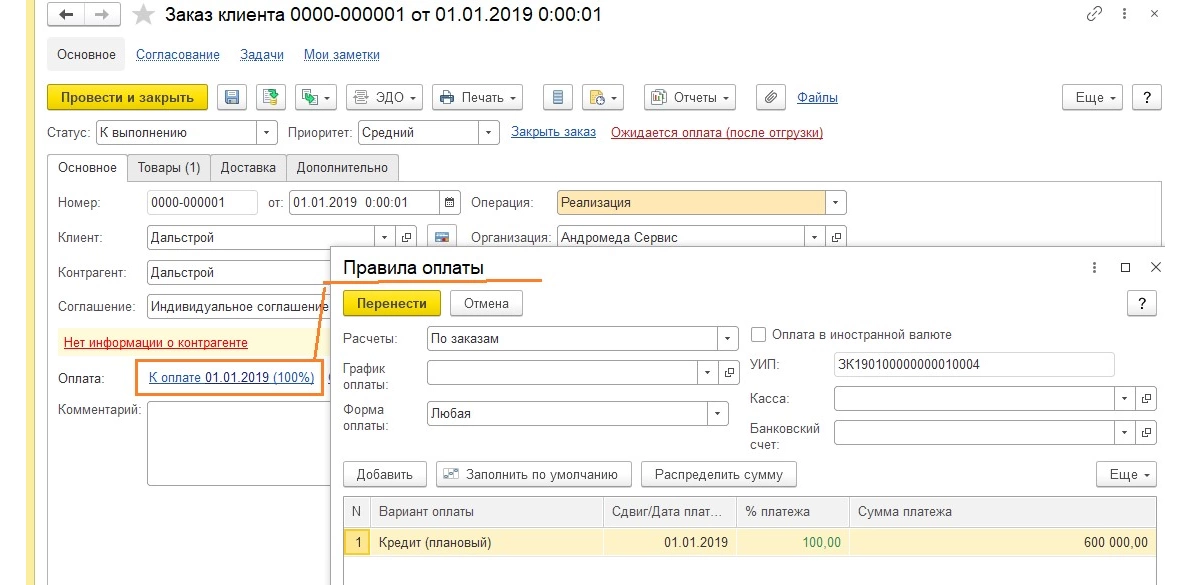Screen dimensions: 1201x585
Task: Expand the Приоритет dropdown
Action: coord(488,132)
